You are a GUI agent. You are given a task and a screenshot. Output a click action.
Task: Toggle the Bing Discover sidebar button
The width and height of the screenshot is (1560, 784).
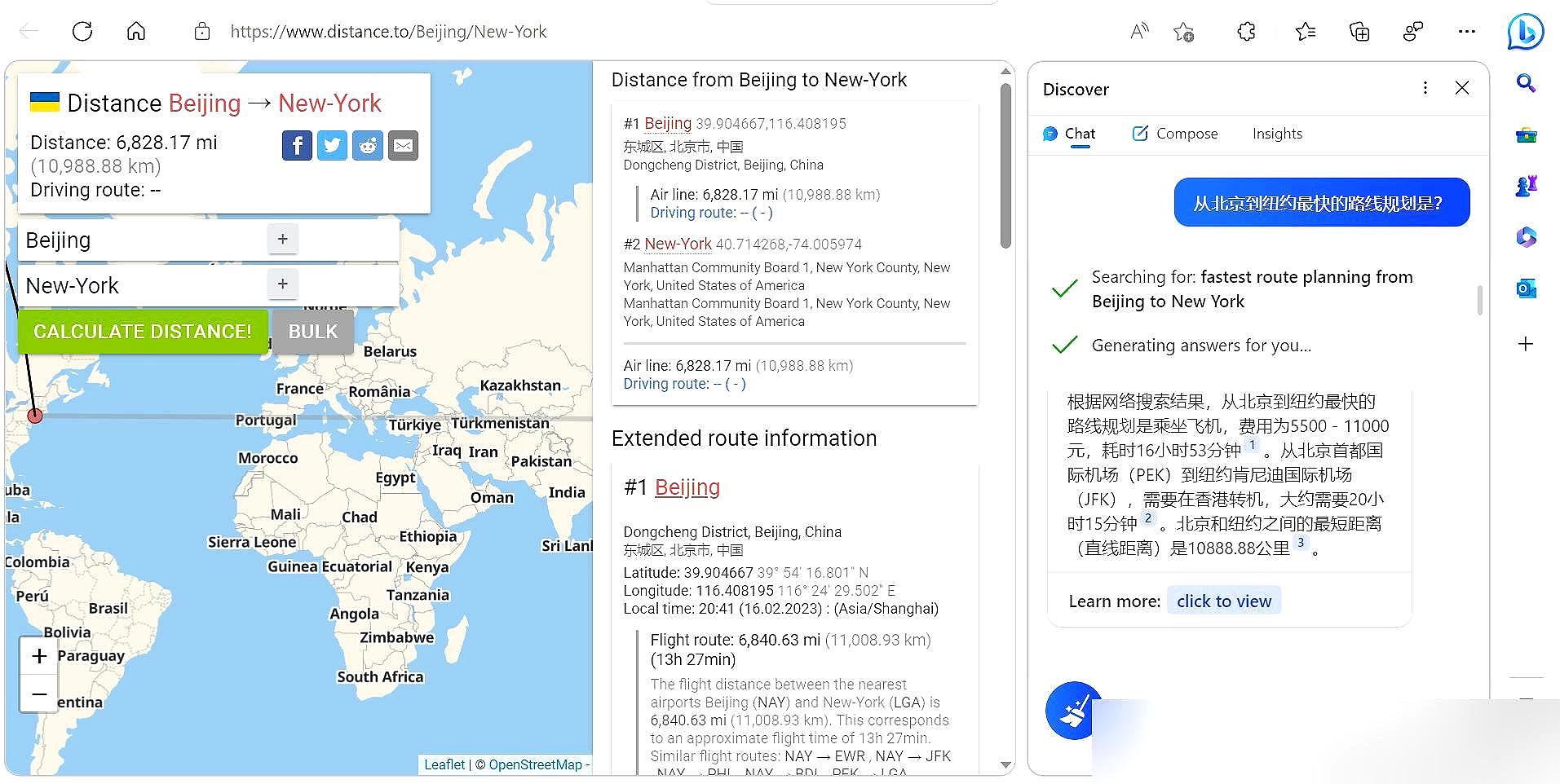(1526, 32)
